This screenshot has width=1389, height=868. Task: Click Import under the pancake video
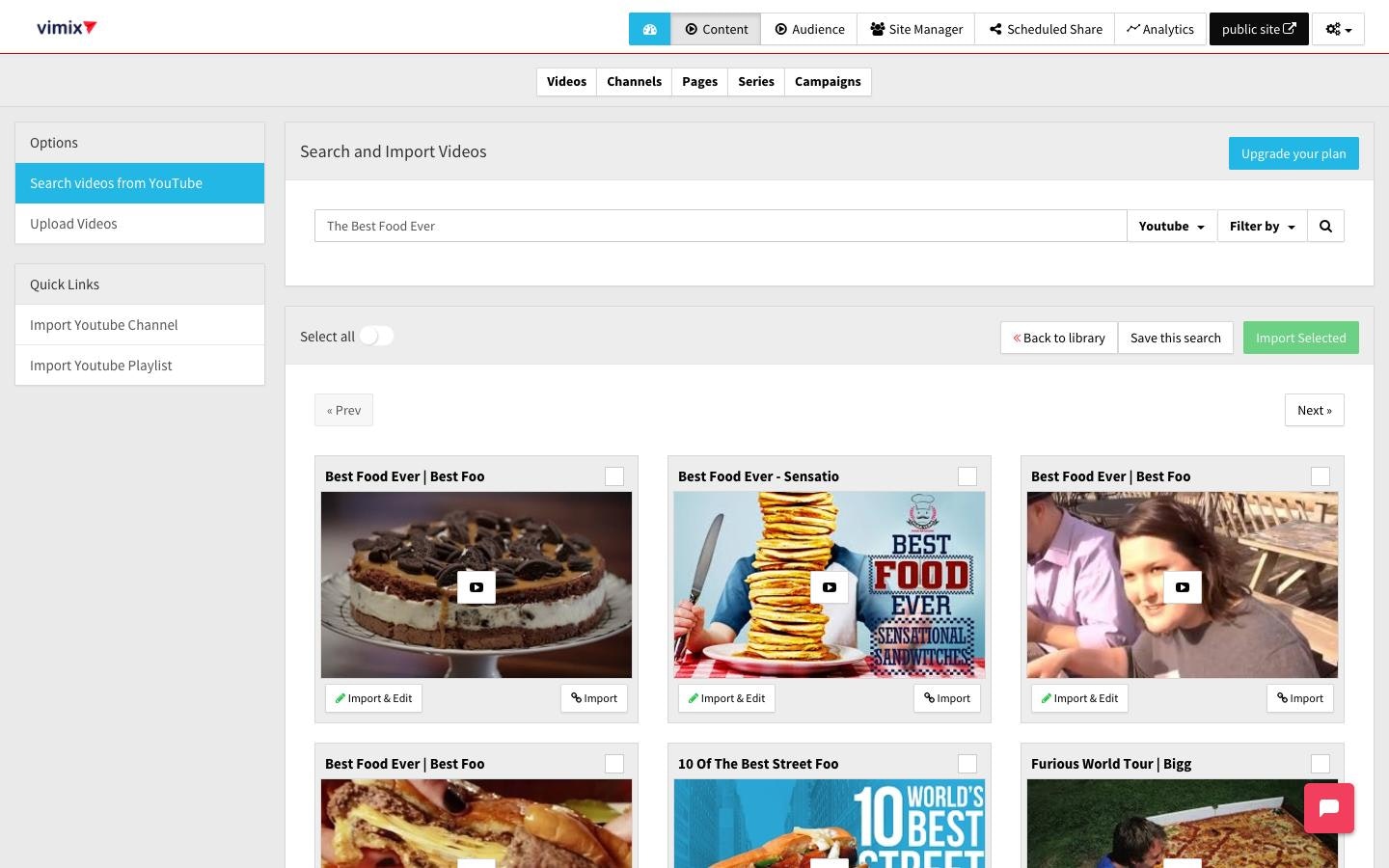tap(947, 698)
